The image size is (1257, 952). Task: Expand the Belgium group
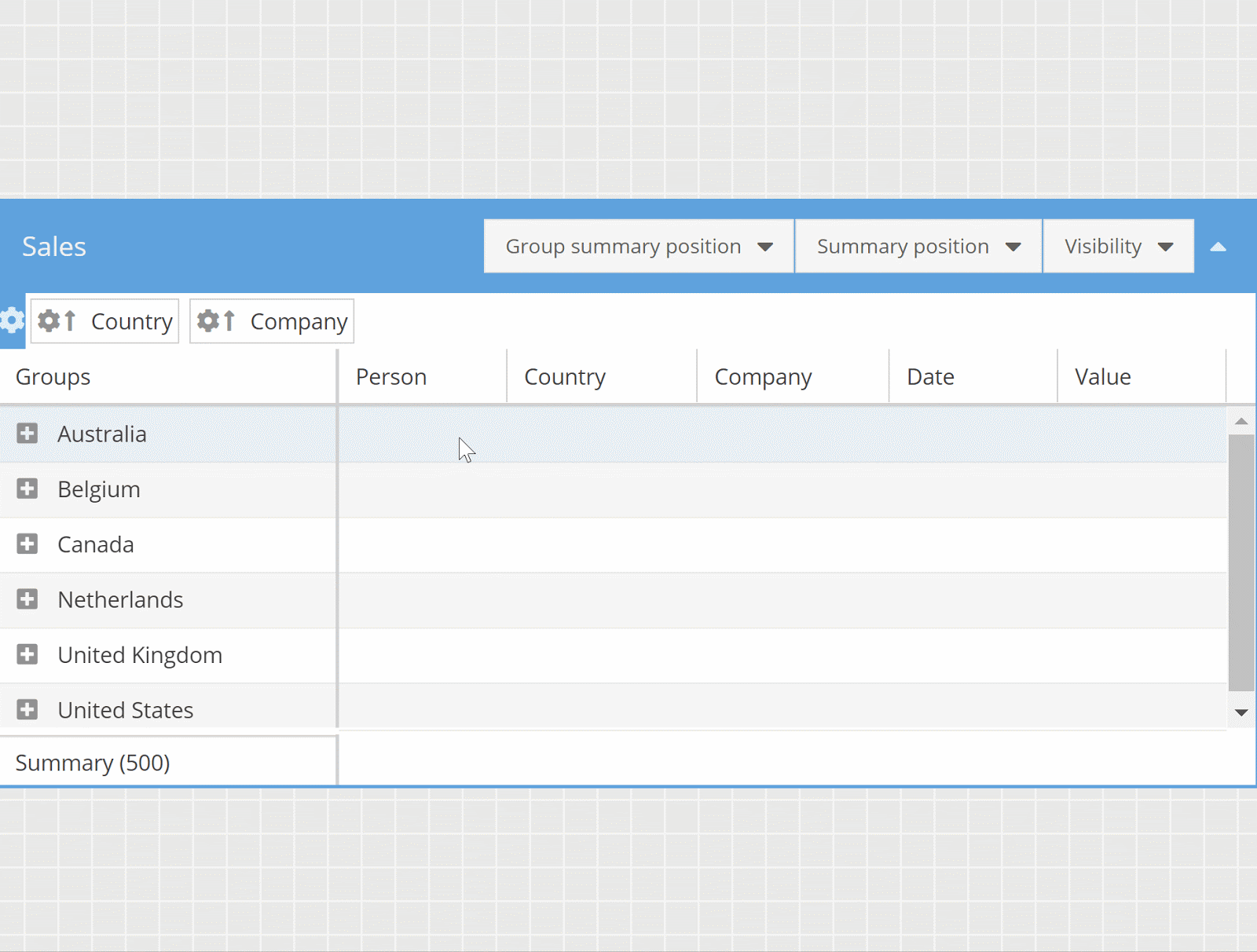[27, 489]
